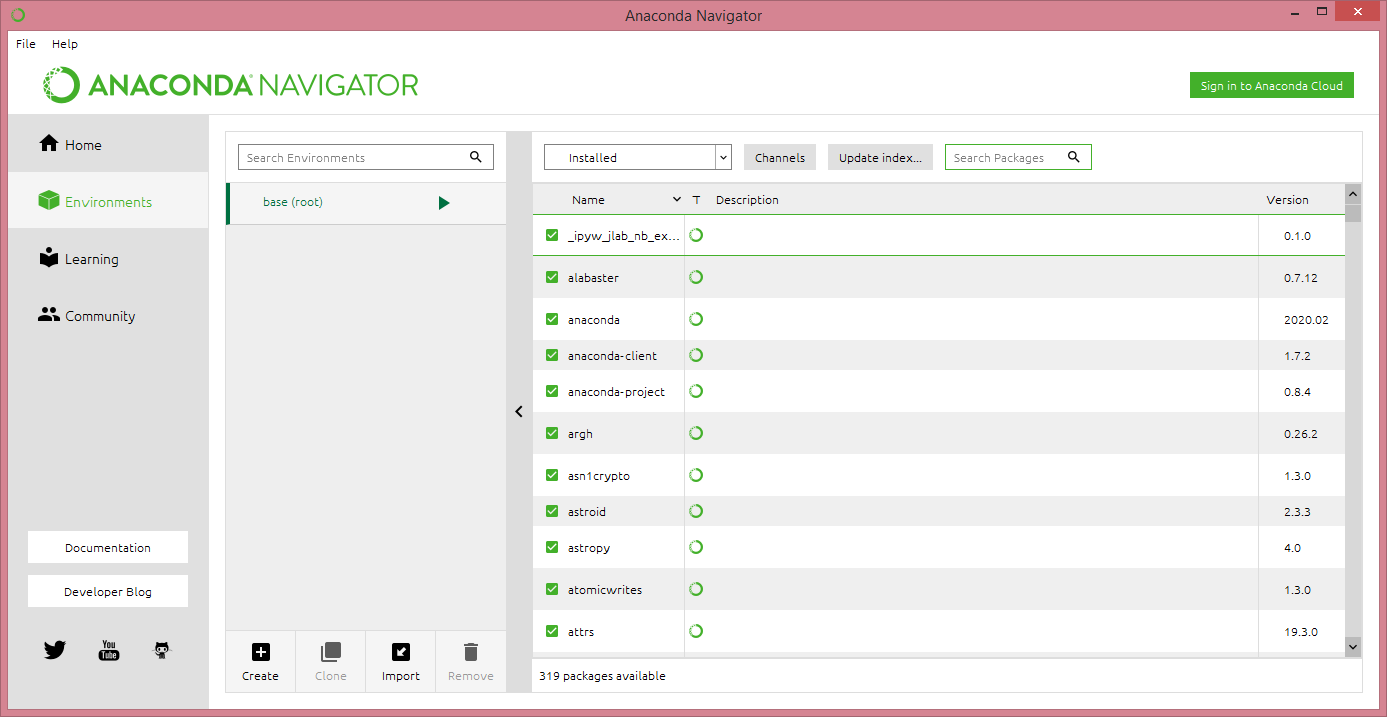Focus the Search Environments field
Image resolution: width=1387 pixels, height=717 pixels.
point(366,157)
